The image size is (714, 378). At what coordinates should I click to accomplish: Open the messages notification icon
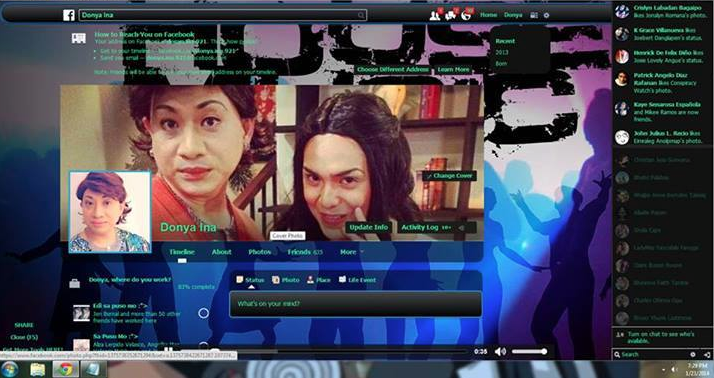[451, 15]
